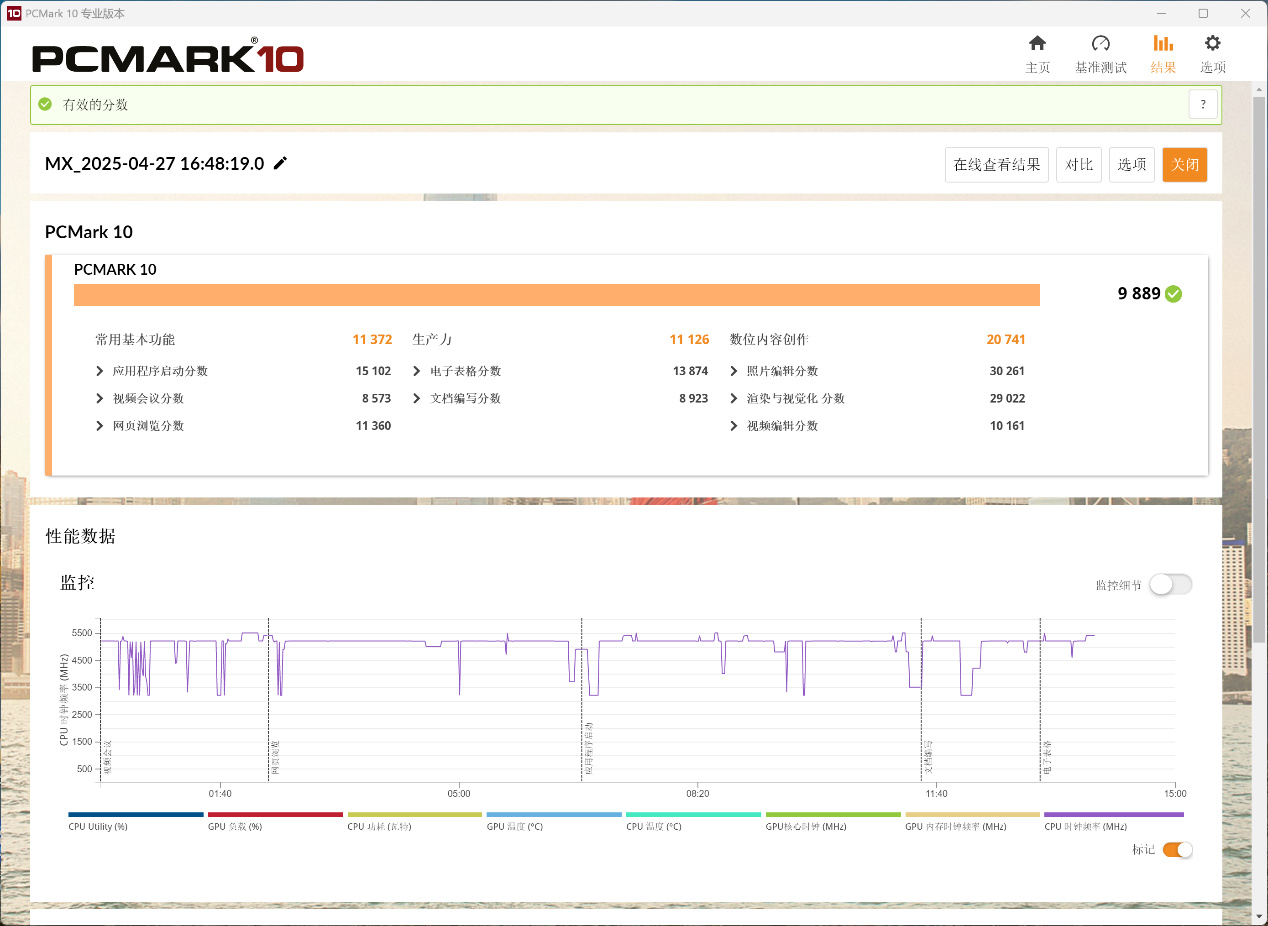Select the CPU 温度 (°C) teal legend swatch
The width and height of the screenshot is (1268, 926).
pyautogui.click(x=694, y=815)
